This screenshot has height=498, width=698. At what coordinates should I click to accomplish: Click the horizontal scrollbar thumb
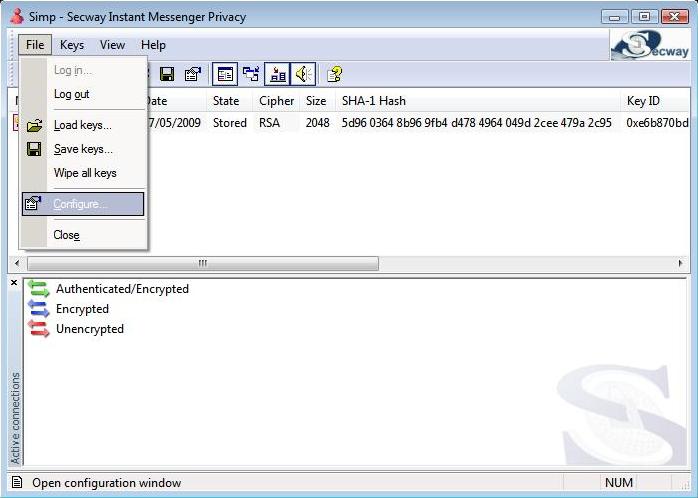(x=203, y=263)
